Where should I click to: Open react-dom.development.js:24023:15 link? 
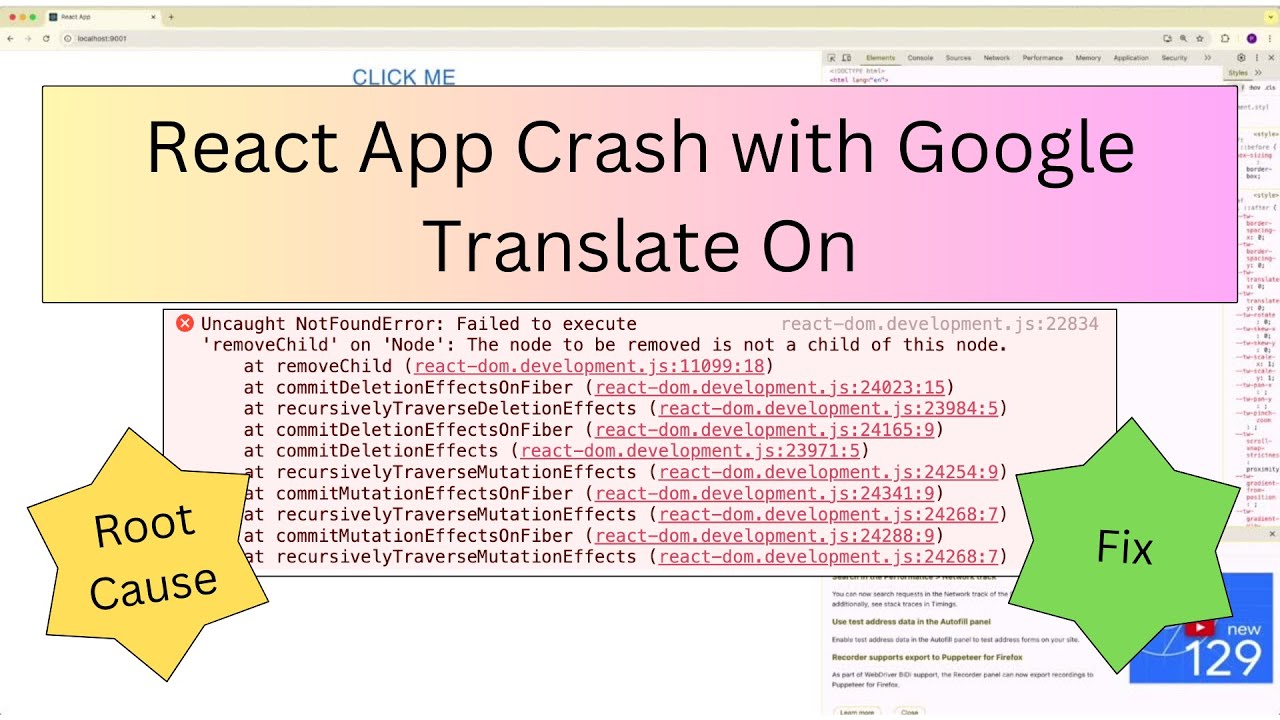coord(770,387)
